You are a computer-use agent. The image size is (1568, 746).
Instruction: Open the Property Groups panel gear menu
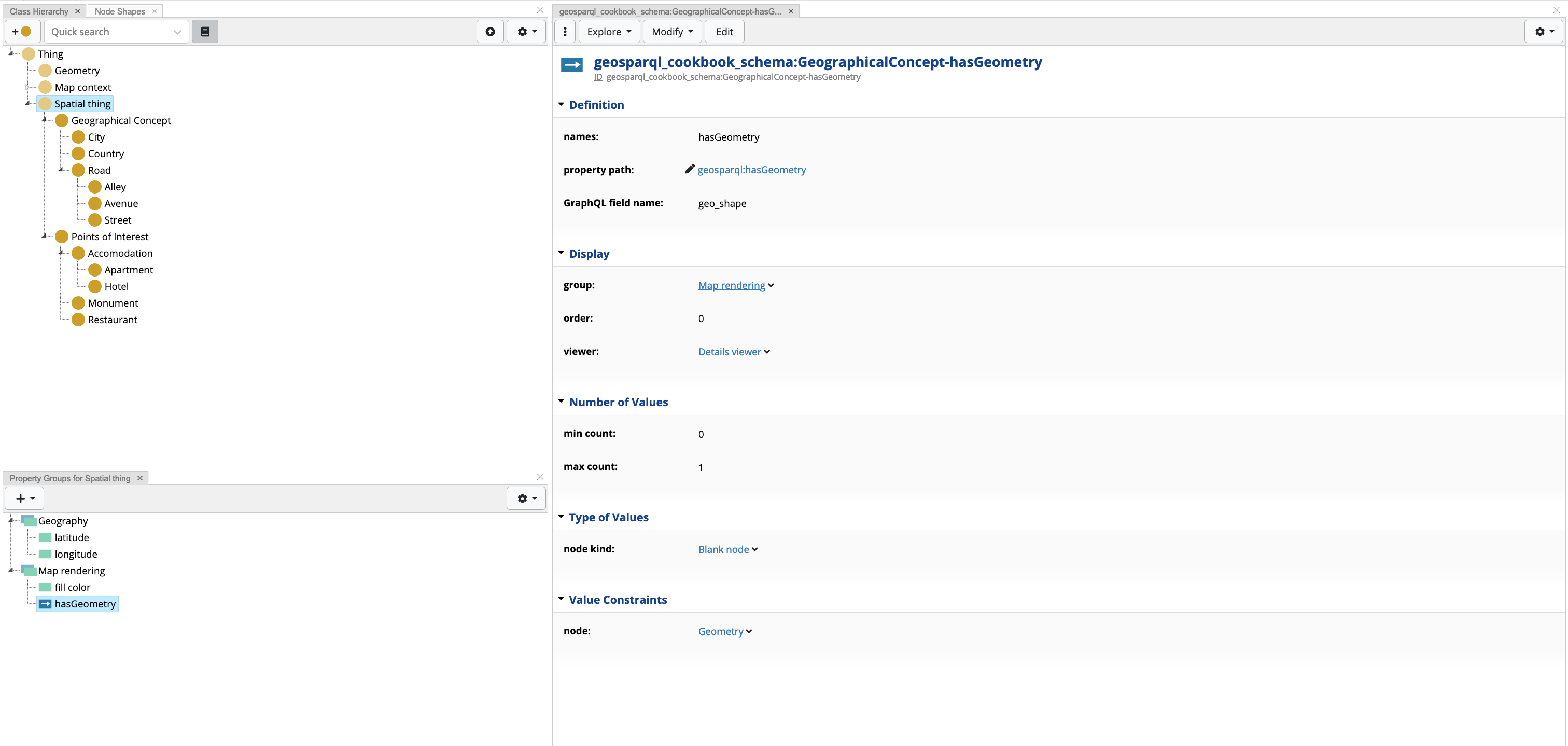526,498
